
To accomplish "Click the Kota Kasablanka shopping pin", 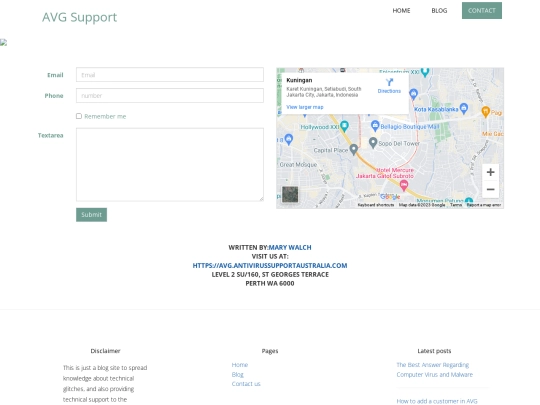I will click(464, 108).
